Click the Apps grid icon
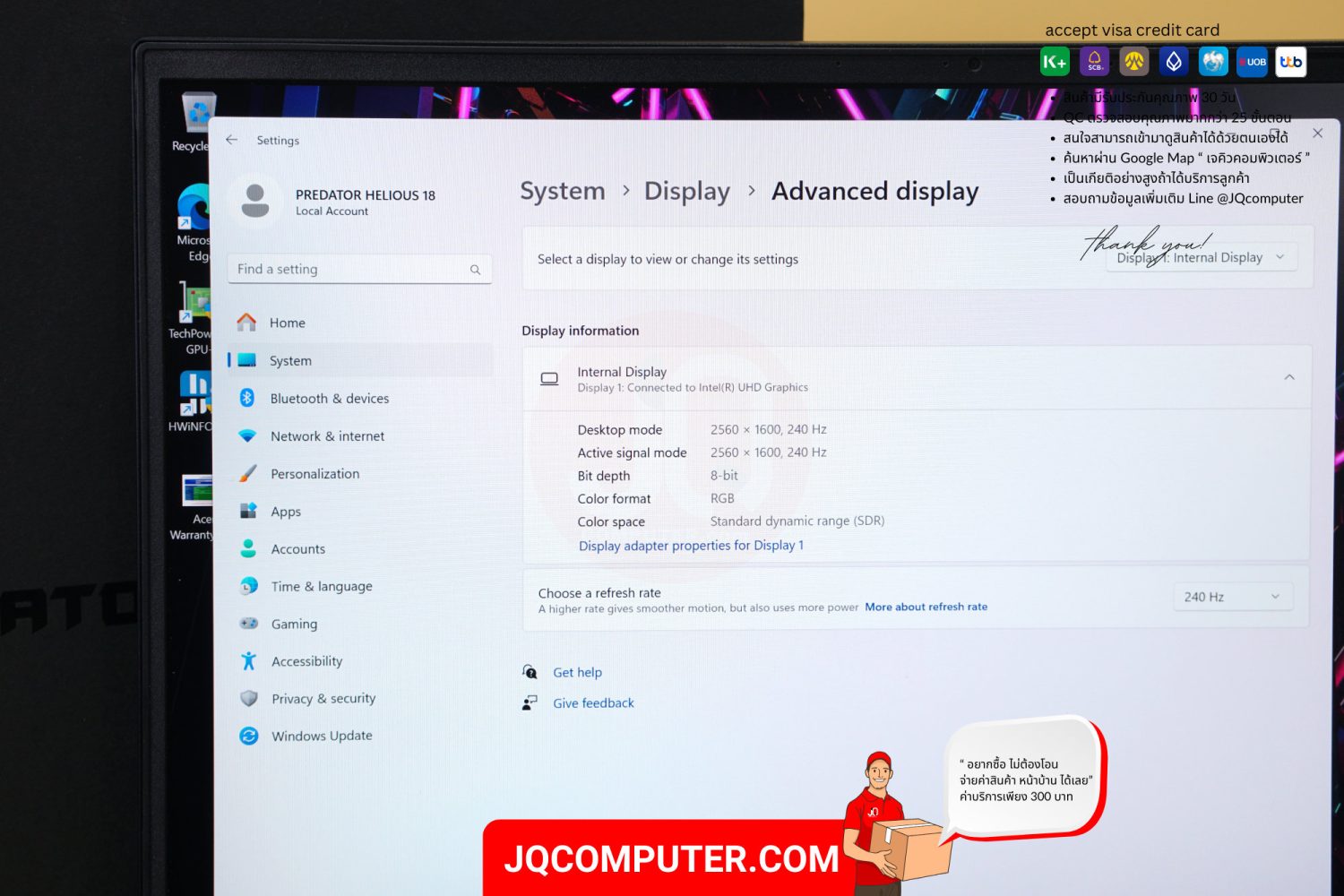 pyautogui.click(x=248, y=511)
